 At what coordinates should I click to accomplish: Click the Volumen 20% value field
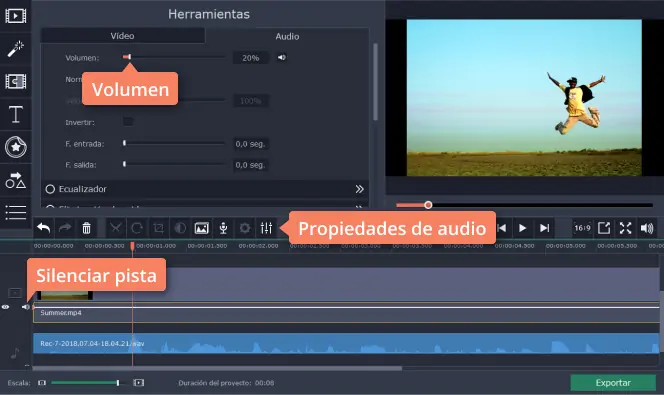coord(251,58)
